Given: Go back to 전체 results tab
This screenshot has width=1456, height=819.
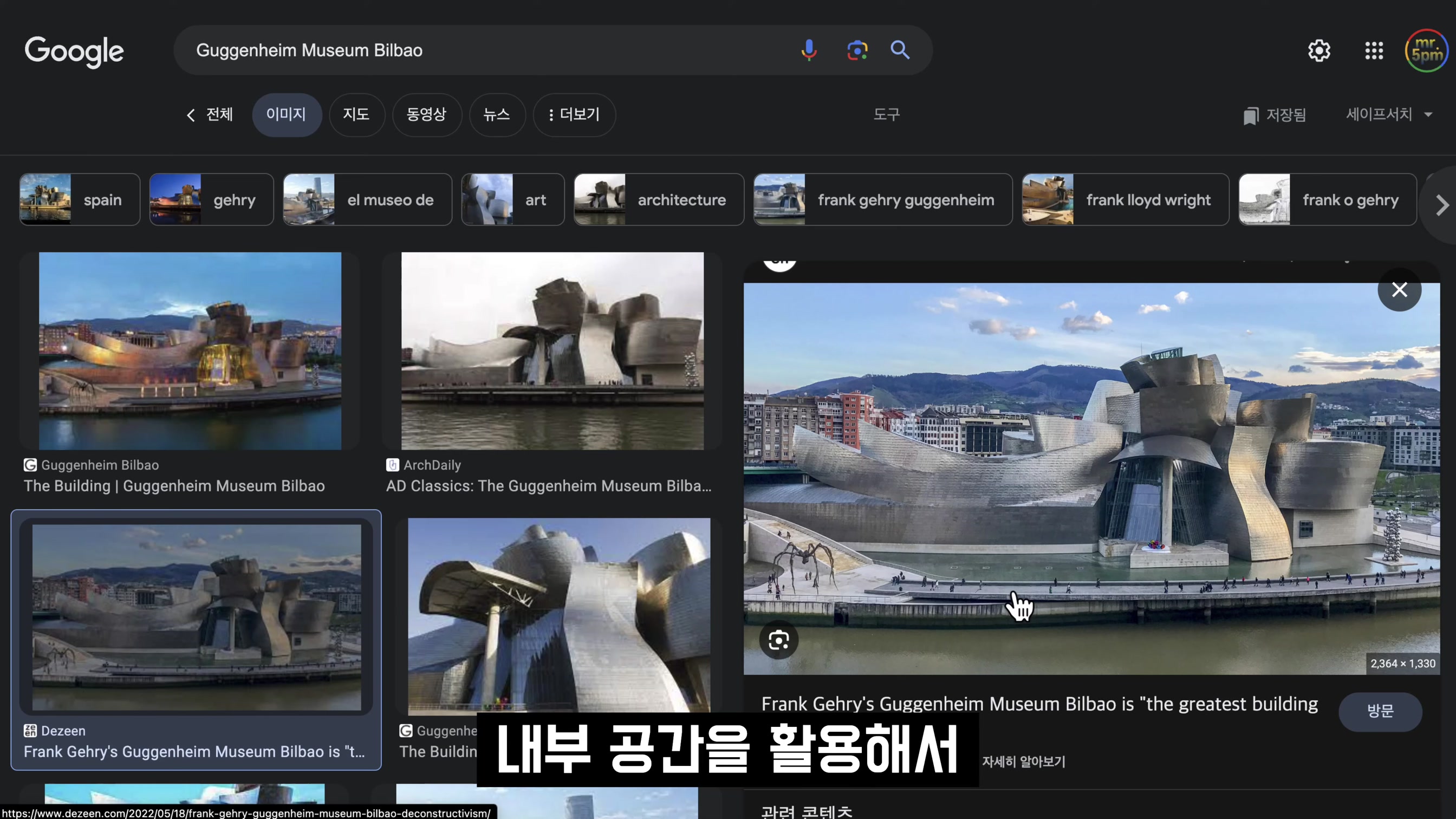Looking at the screenshot, I should point(210,115).
